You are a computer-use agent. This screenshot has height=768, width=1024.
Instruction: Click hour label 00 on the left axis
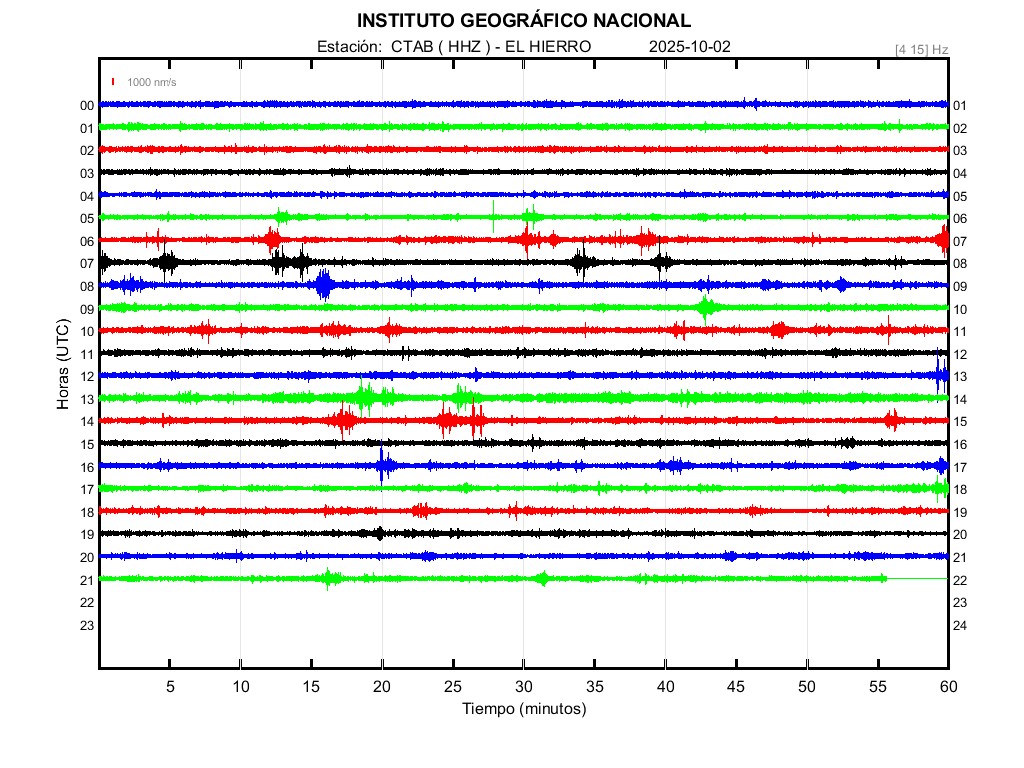click(87, 106)
